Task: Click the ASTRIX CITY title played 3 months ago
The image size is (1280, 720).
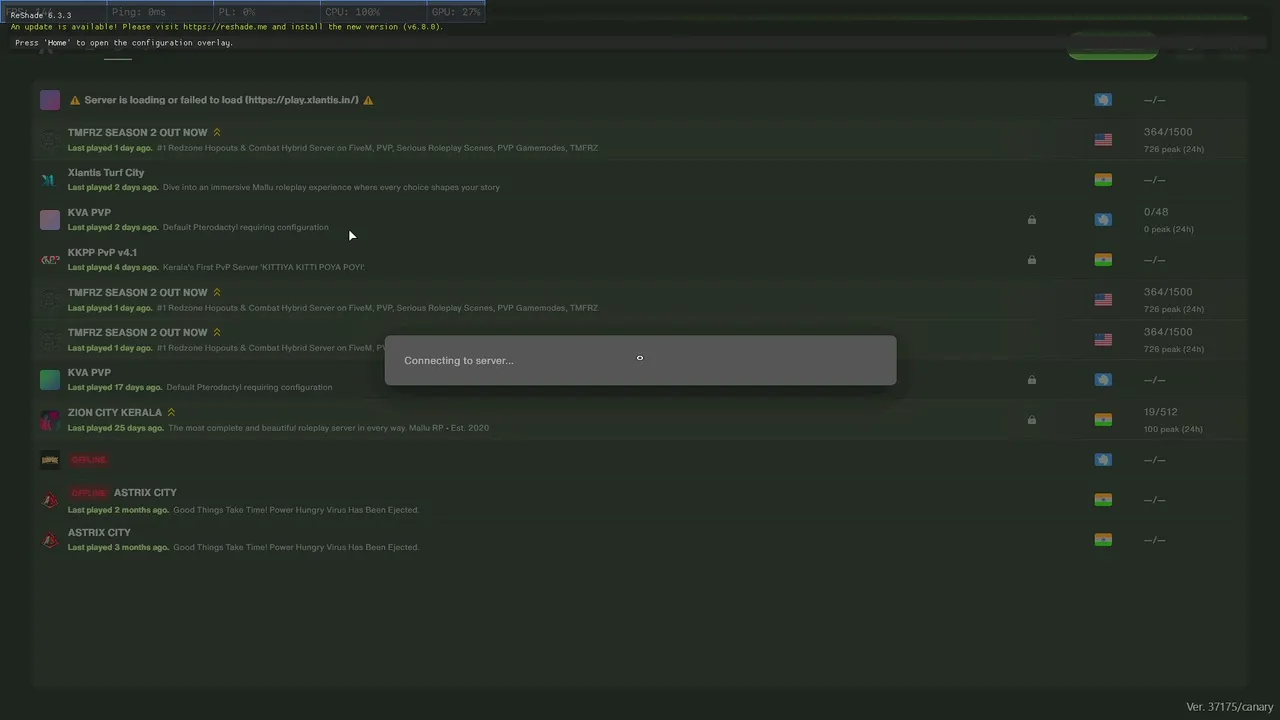Action: coord(99,533)
